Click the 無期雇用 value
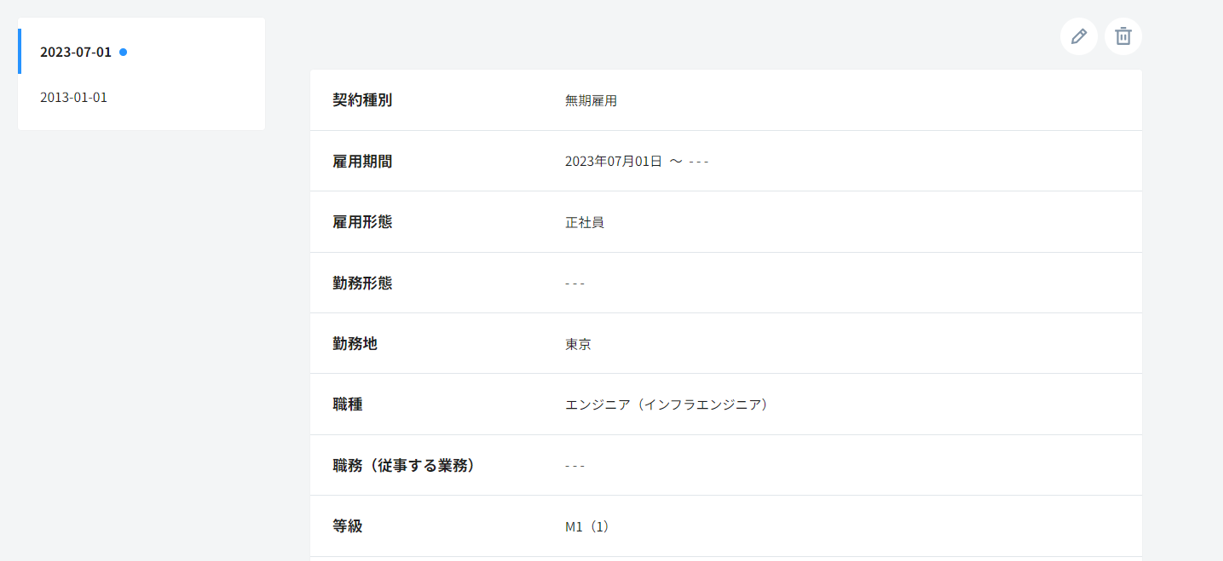 pyautogui.click(x=591, y=100)
